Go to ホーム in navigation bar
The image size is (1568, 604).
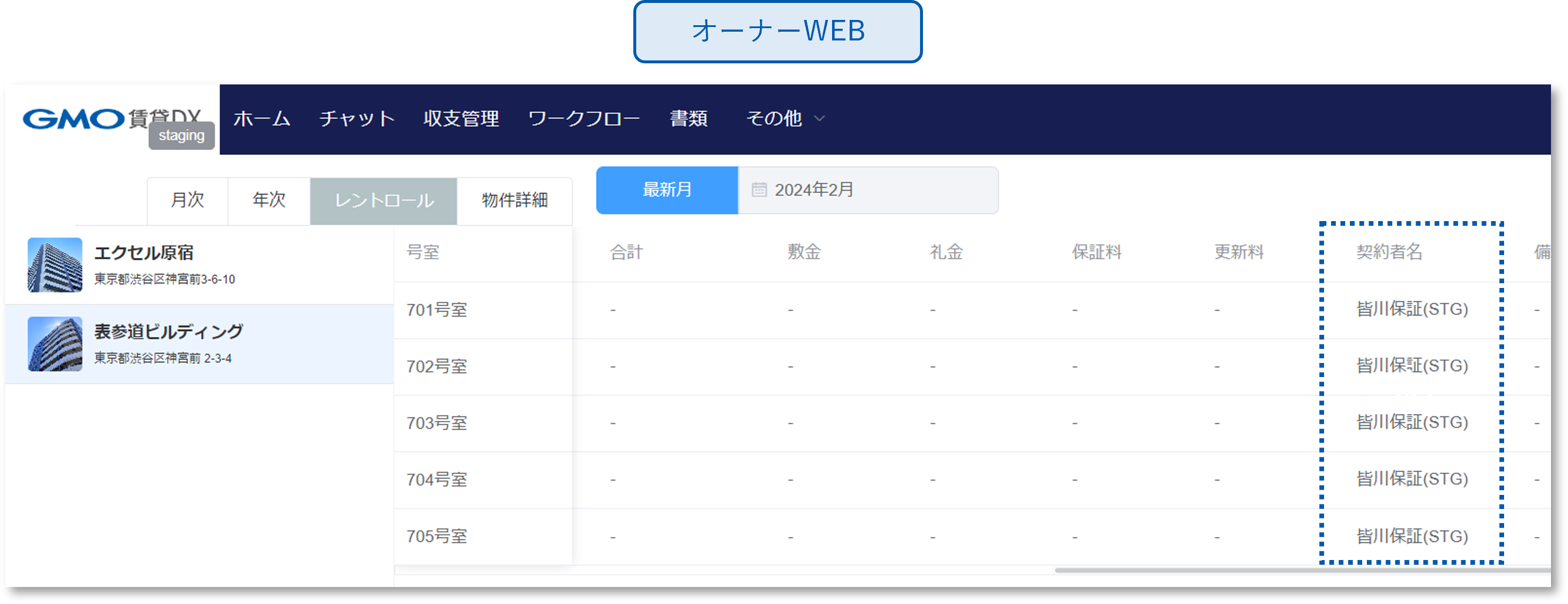(262, 118)
